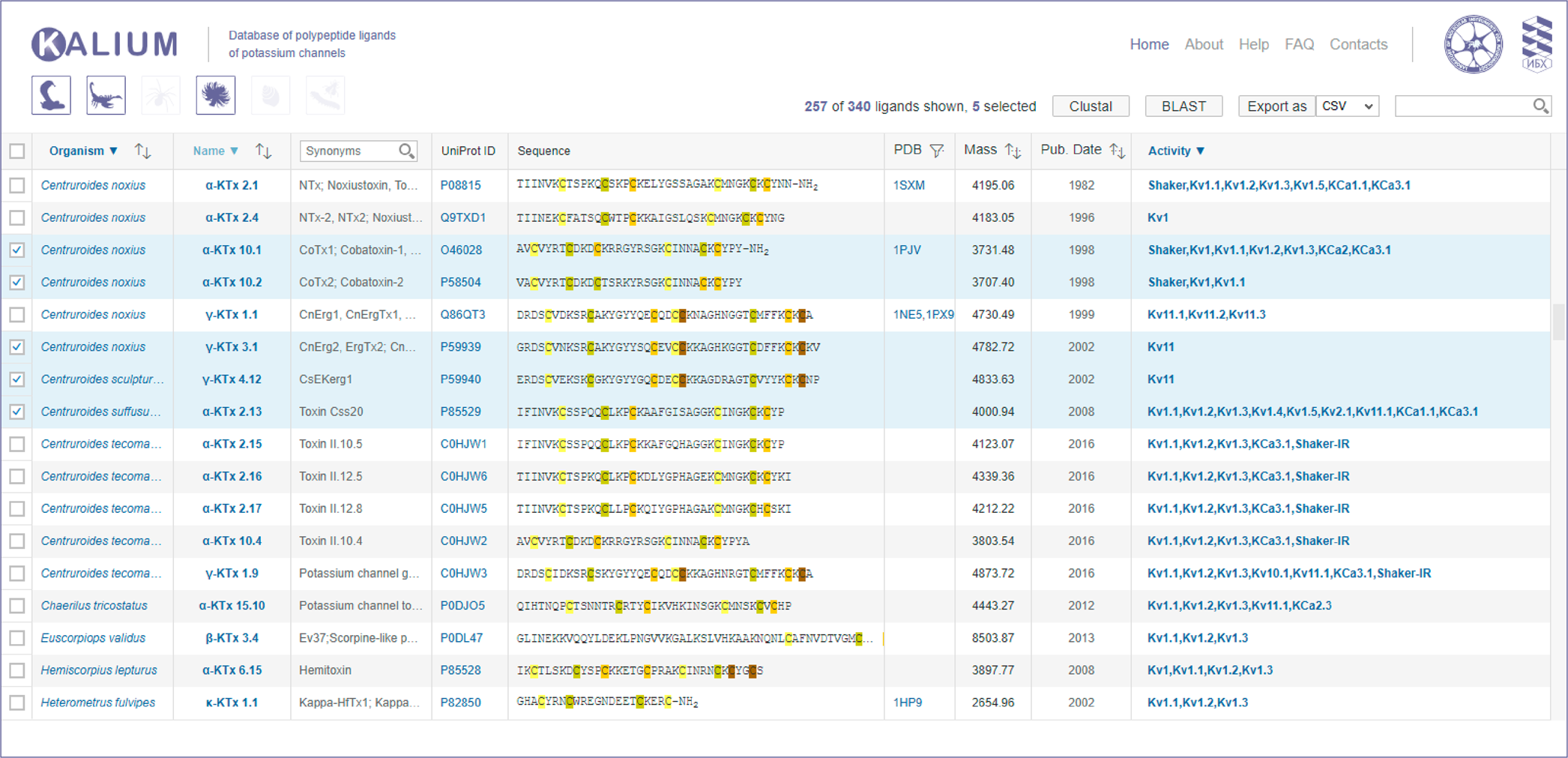
Task: Enable the cone snail shell filter icon
Action: [x=271, y=95]
